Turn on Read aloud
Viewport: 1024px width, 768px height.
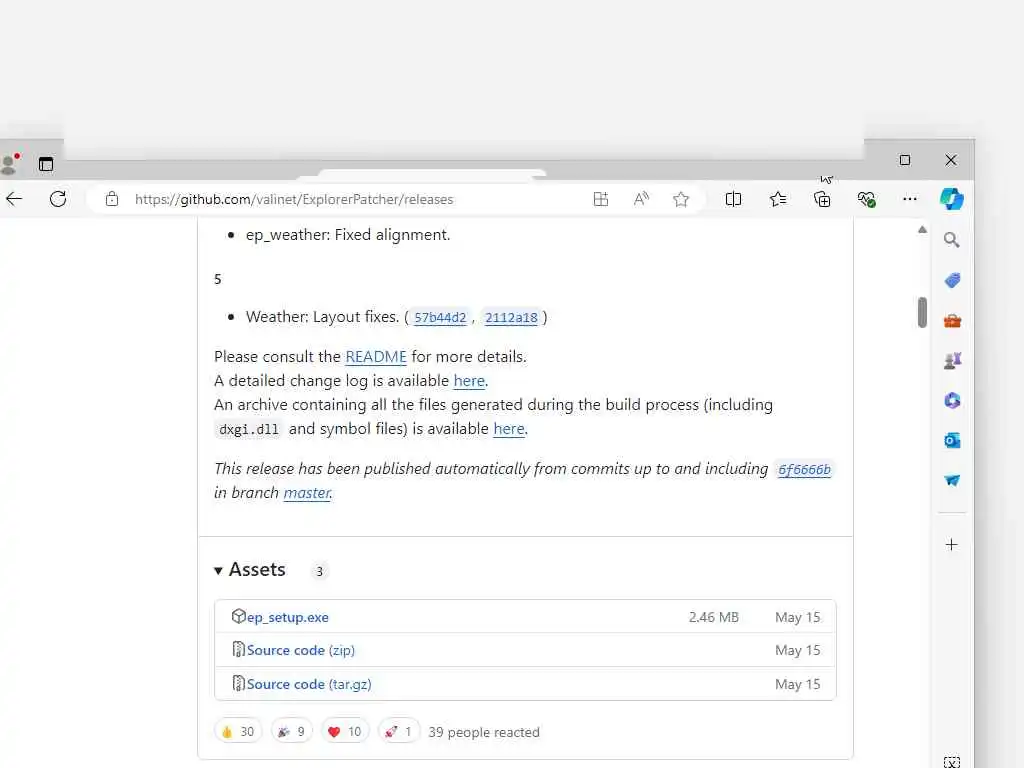(x=641, y=199)
